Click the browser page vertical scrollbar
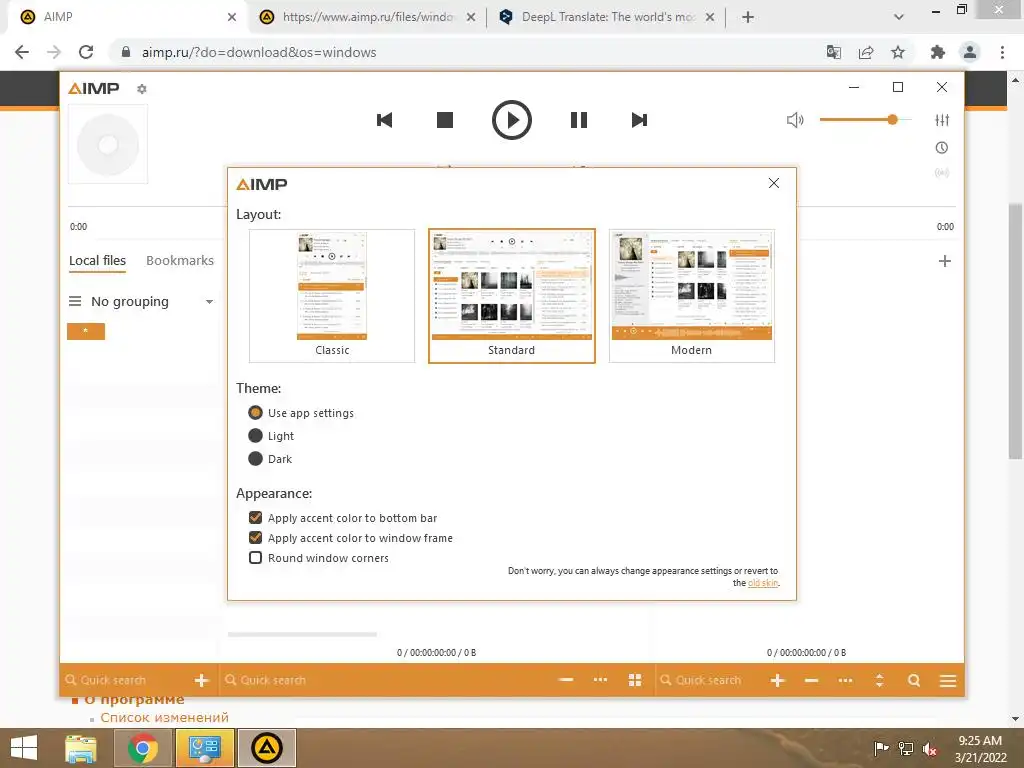 coord(1015,332)
